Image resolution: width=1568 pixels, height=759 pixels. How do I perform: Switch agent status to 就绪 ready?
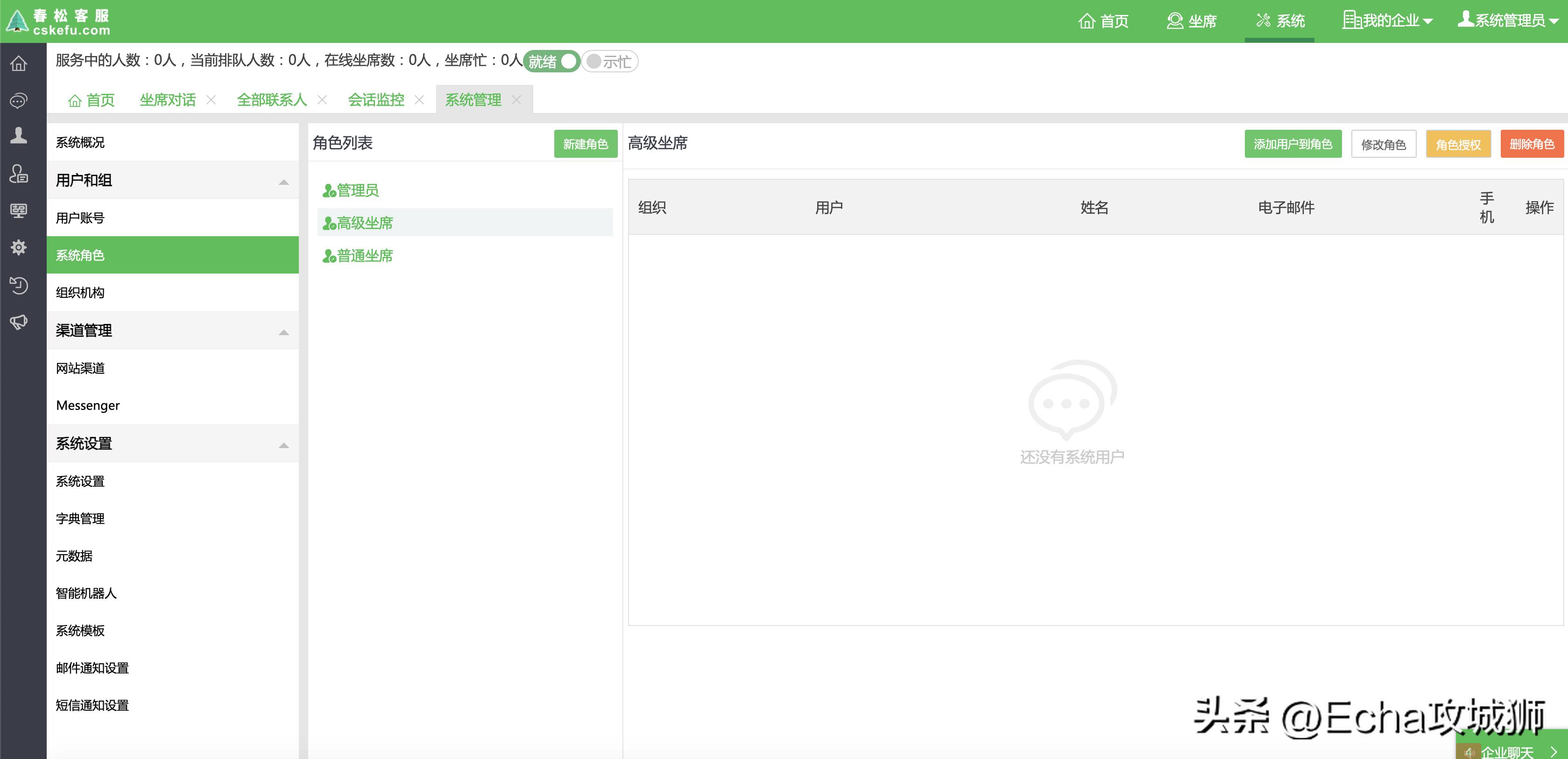coord(551,62)
